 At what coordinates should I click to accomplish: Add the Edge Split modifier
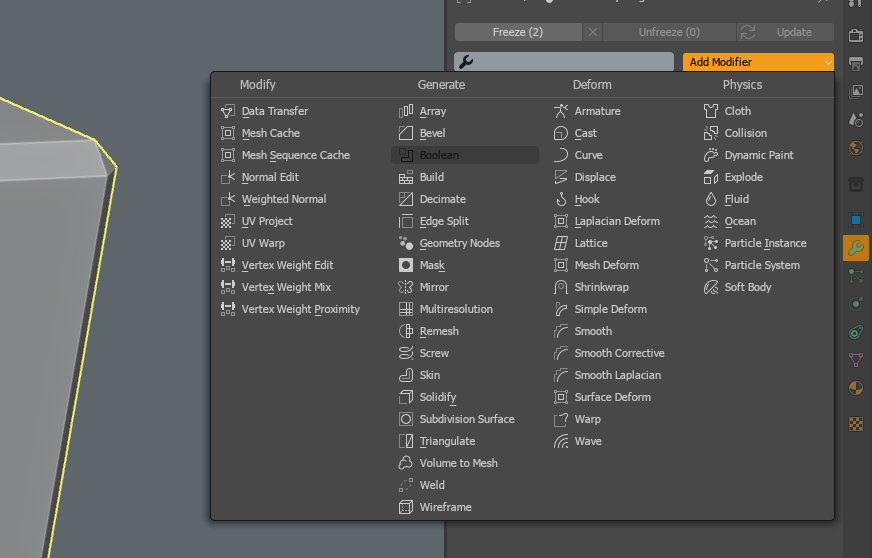[x=444, y=221]
